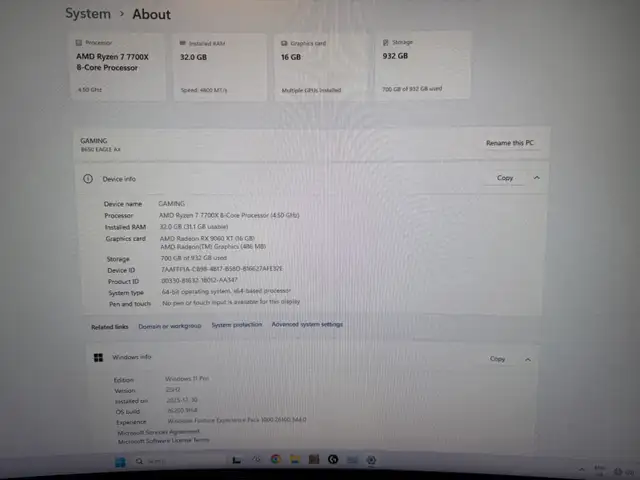The image size is (640, 480).
Task: Click the Device info circle icon
Action: (88, 179)
